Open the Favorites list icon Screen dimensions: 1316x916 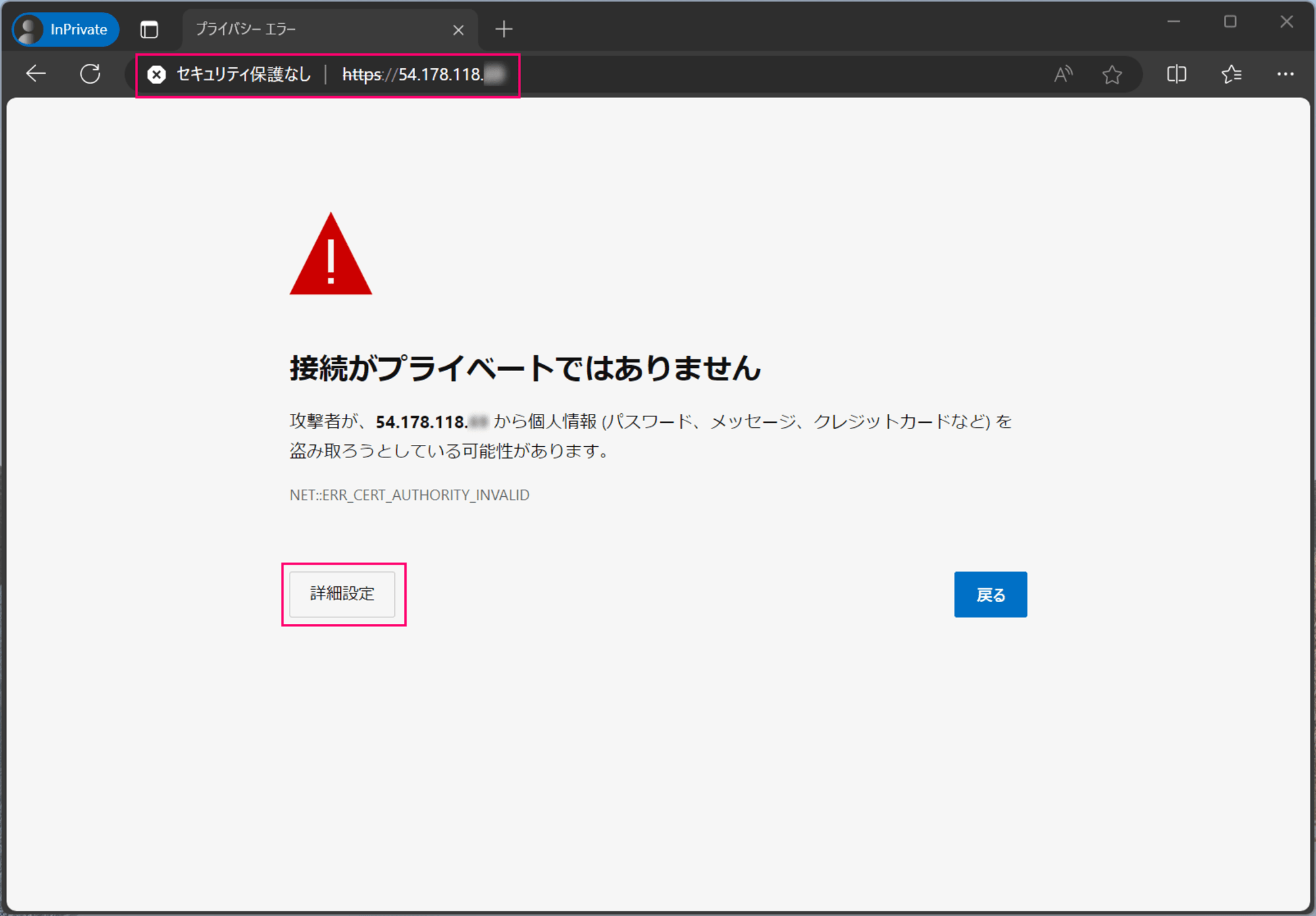pos(1231,74)
